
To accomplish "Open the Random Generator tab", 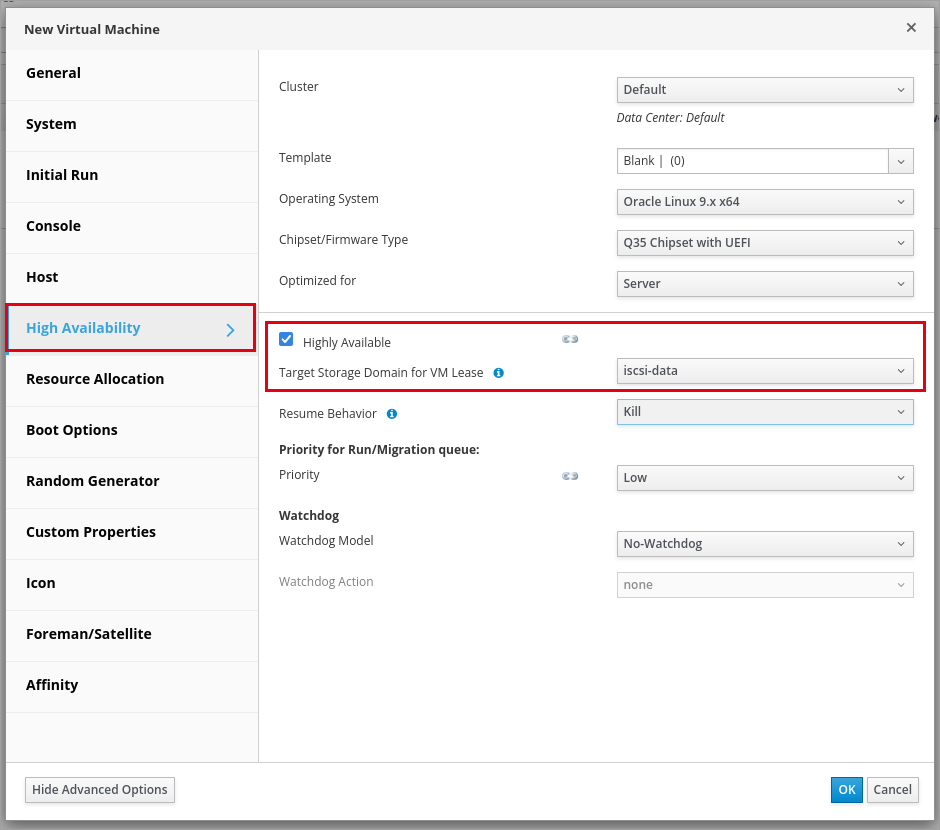I will [132, 481].
